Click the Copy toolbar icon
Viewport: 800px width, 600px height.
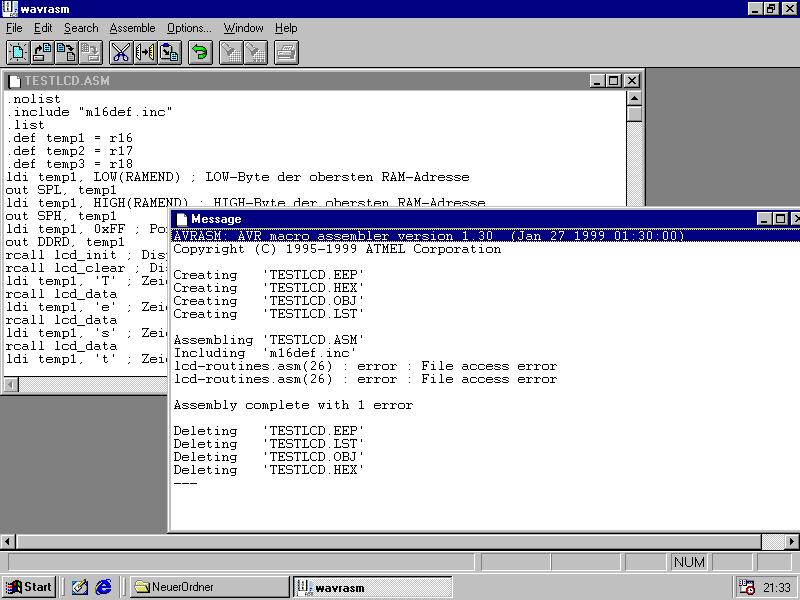[145, 53]
